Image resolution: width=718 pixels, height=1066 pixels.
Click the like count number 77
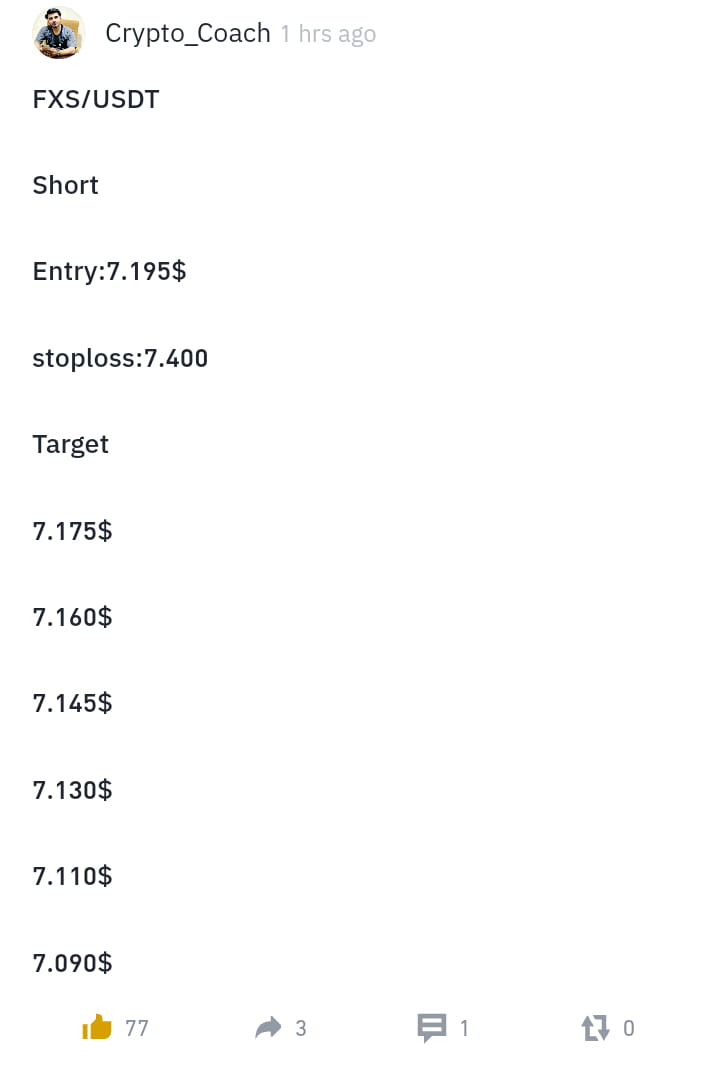[138, 1027]
